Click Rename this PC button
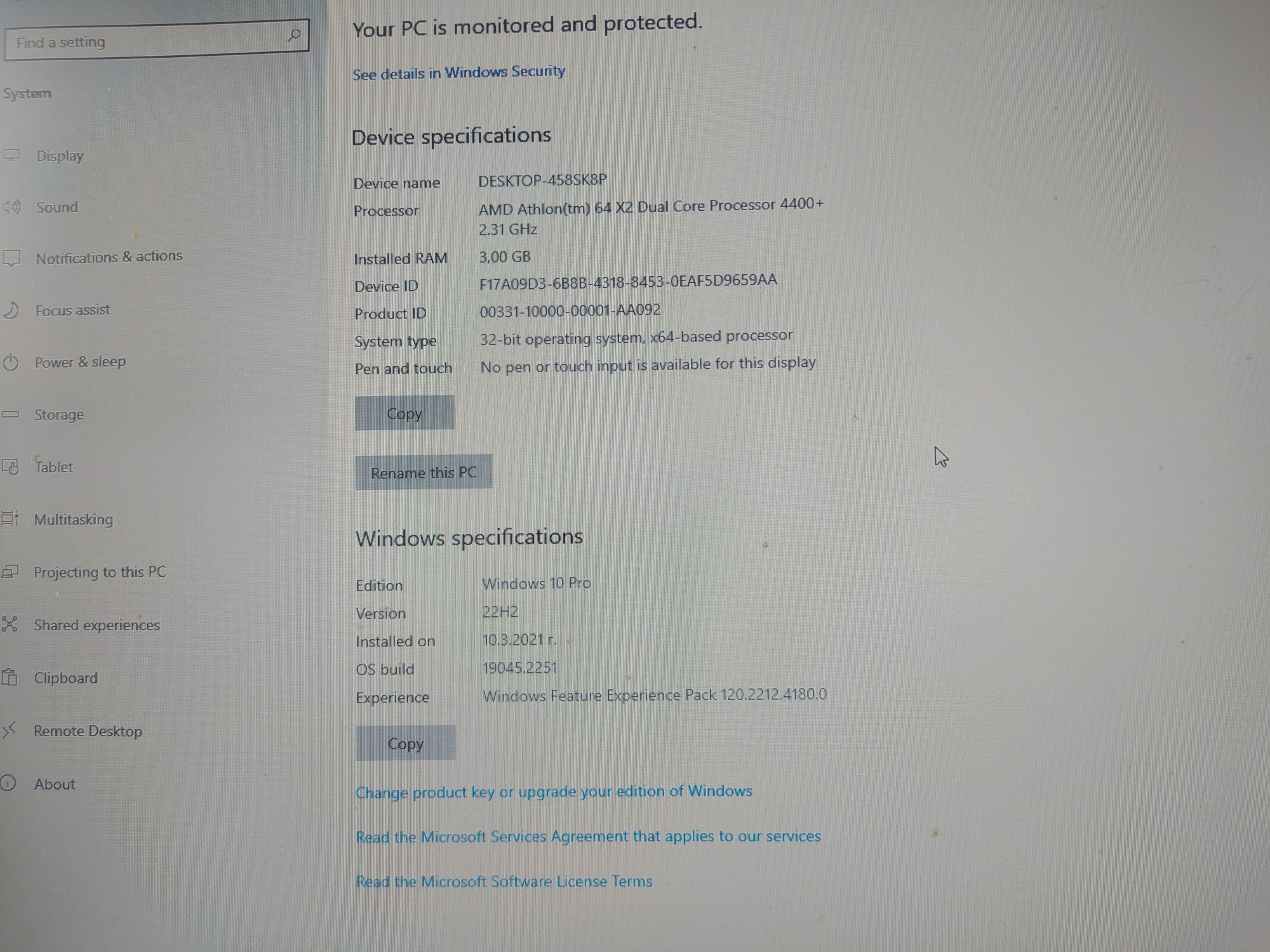This screenshot has width=1270, height=952. pos(423,472)
